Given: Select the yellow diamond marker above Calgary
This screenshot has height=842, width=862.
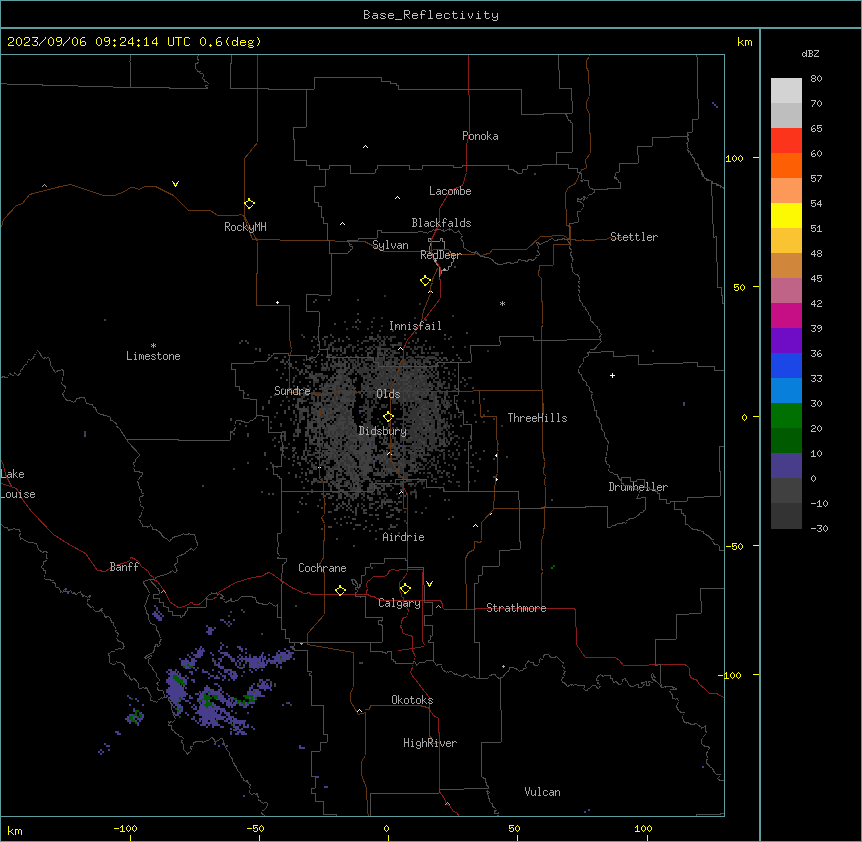Looking at the screenshot, I should (405, 589).
